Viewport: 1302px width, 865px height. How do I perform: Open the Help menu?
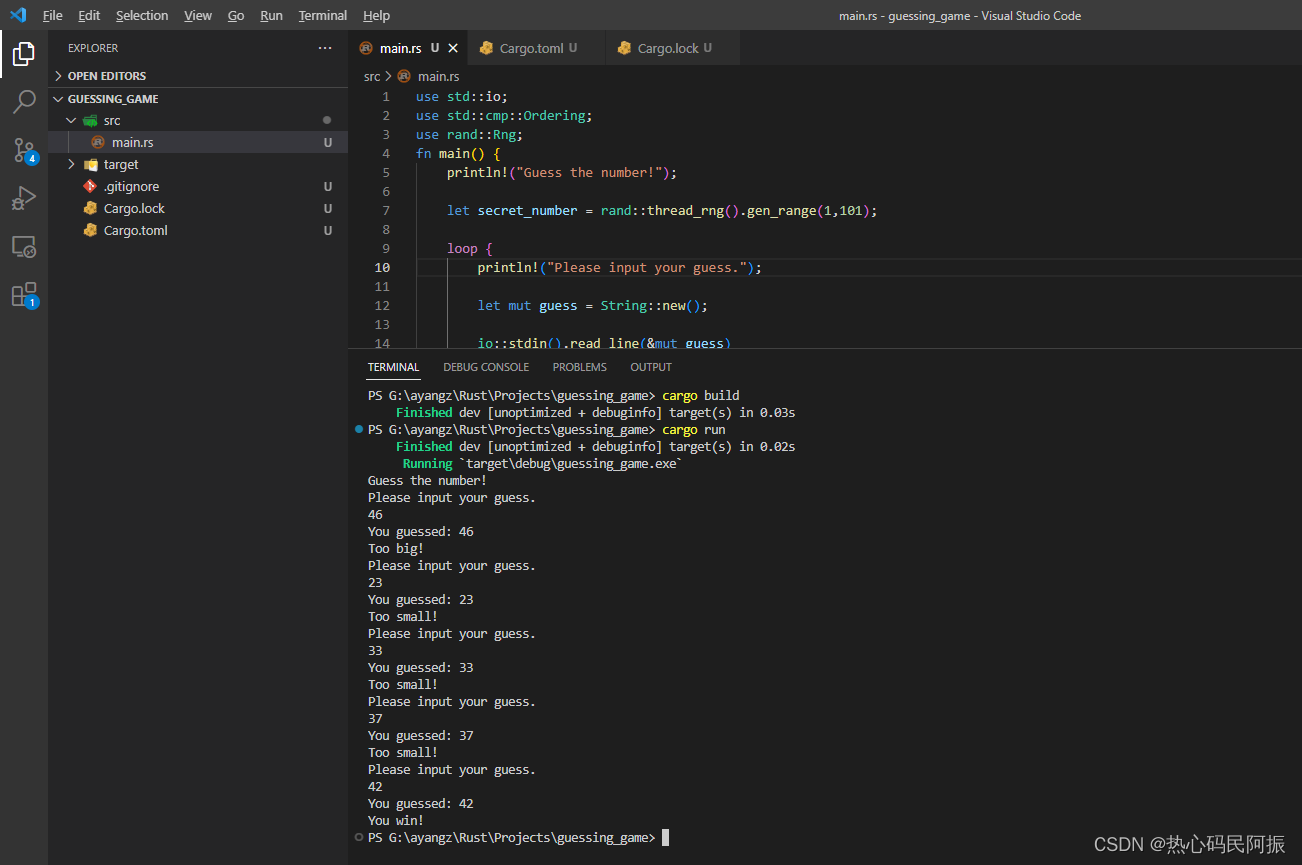[x=376, y=15]
